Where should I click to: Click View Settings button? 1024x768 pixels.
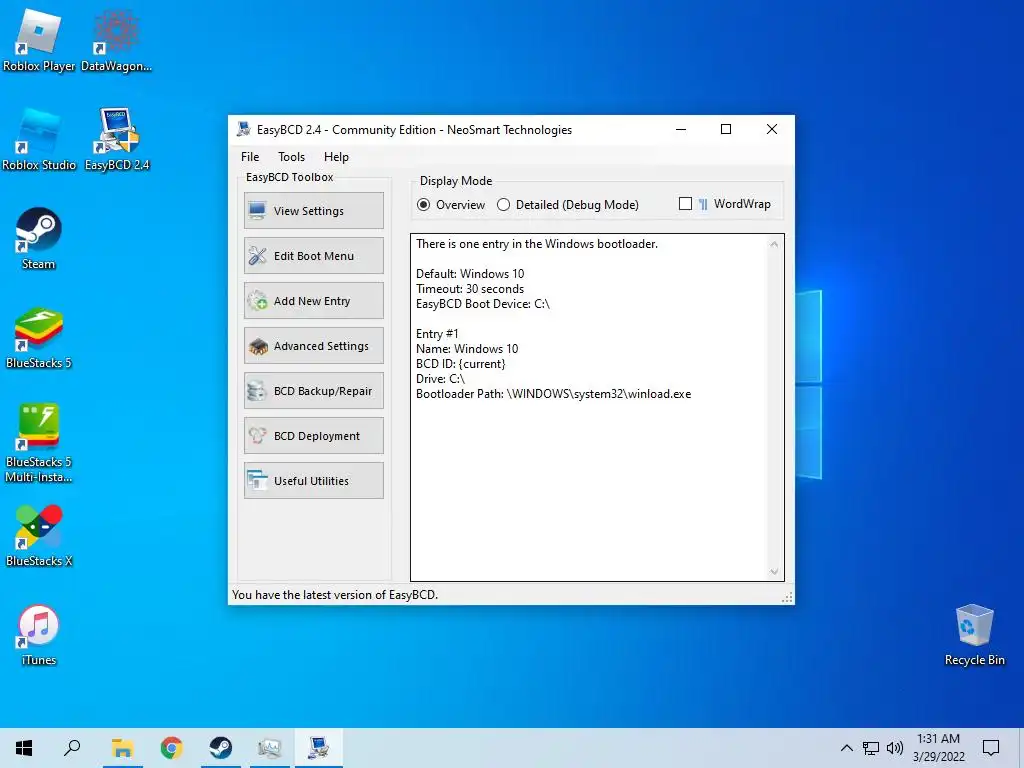click(313, 210)
